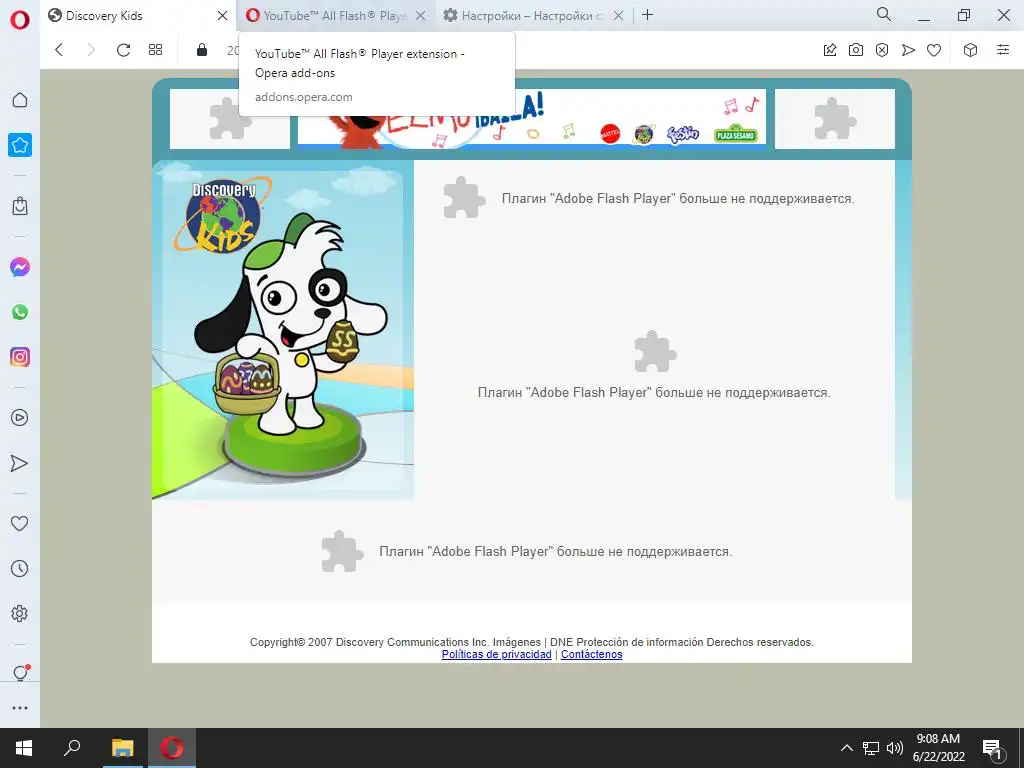Close the YouTube All Flash Player tab
This screenshot has width=1024, height=768.
[421, 16]
